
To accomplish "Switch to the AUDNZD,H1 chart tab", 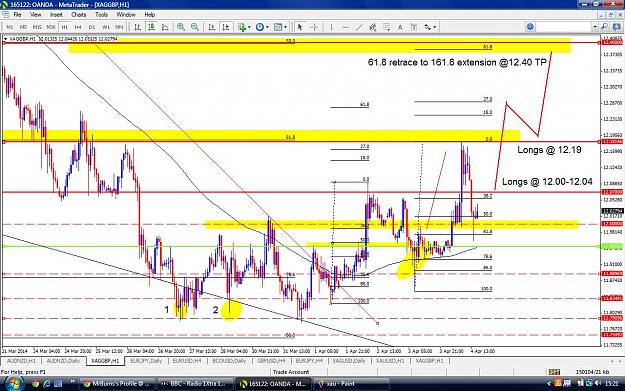I will click(21, 361).
